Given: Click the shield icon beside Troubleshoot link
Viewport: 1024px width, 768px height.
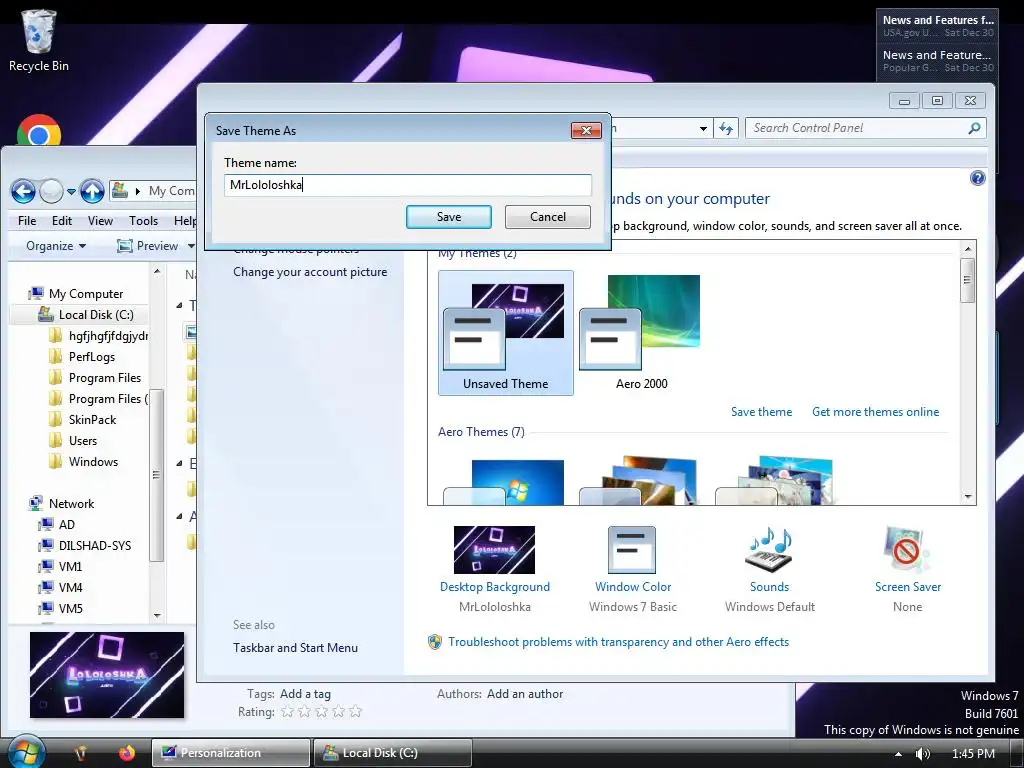Looking at the screenshot, I should (434, 642).
